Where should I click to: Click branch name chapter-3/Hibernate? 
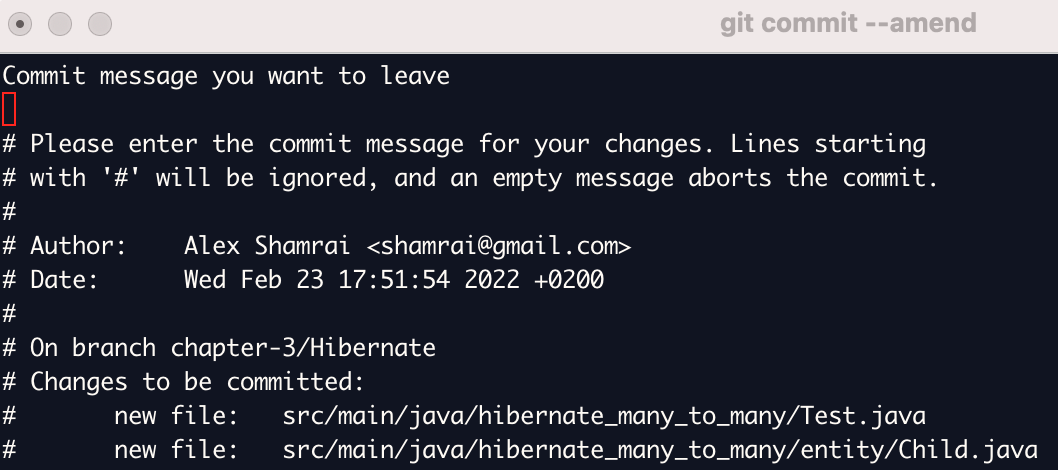pos(303,348)
